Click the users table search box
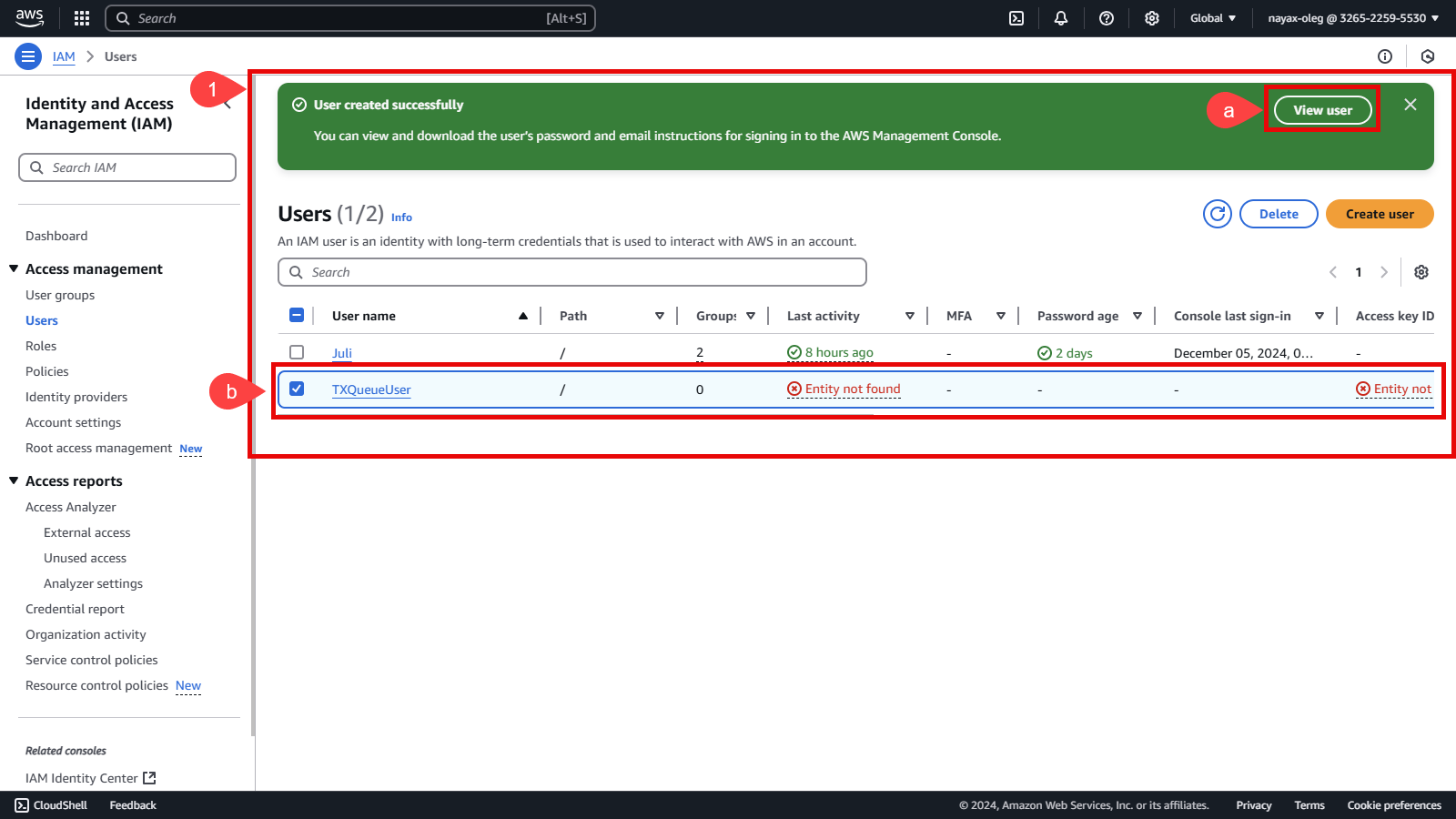Viewport: 1456px width, 819px height. (572, 272)
